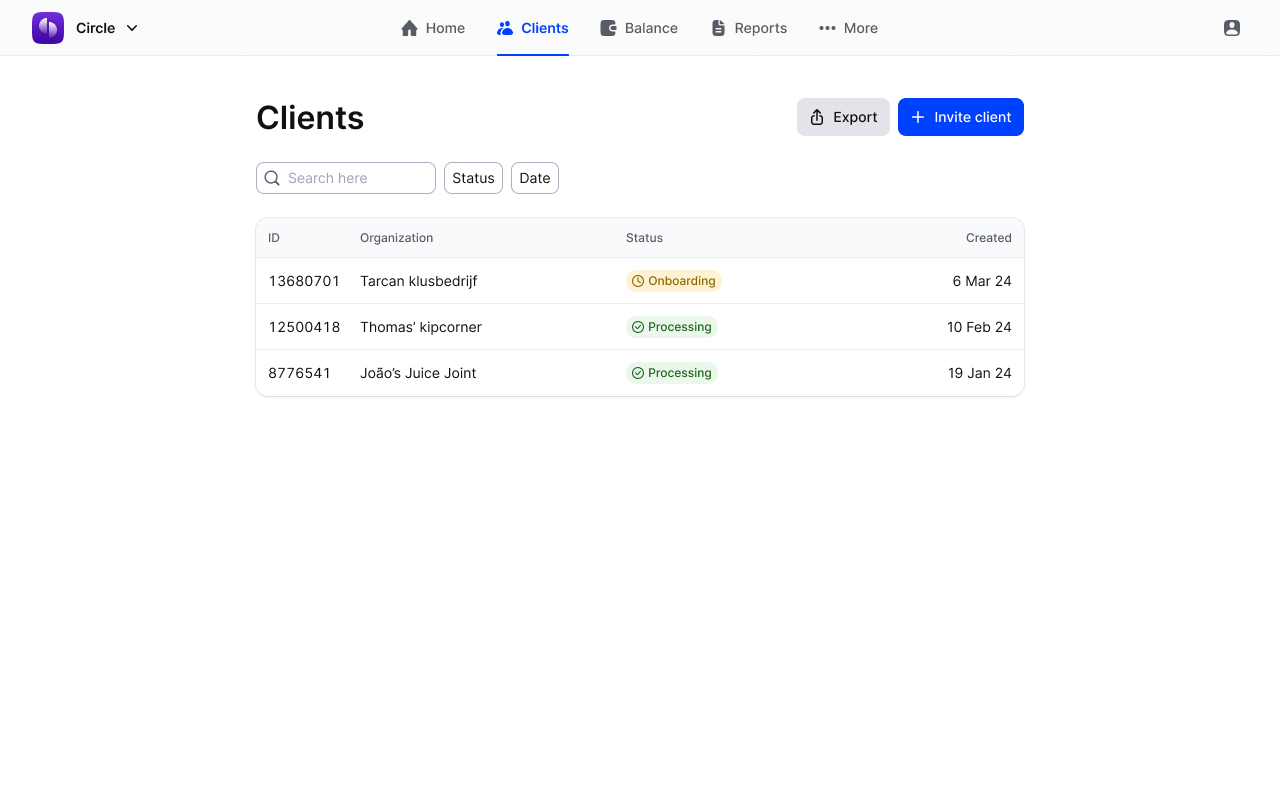
Task: Select the Clients tab label
Action: point(545,28)
